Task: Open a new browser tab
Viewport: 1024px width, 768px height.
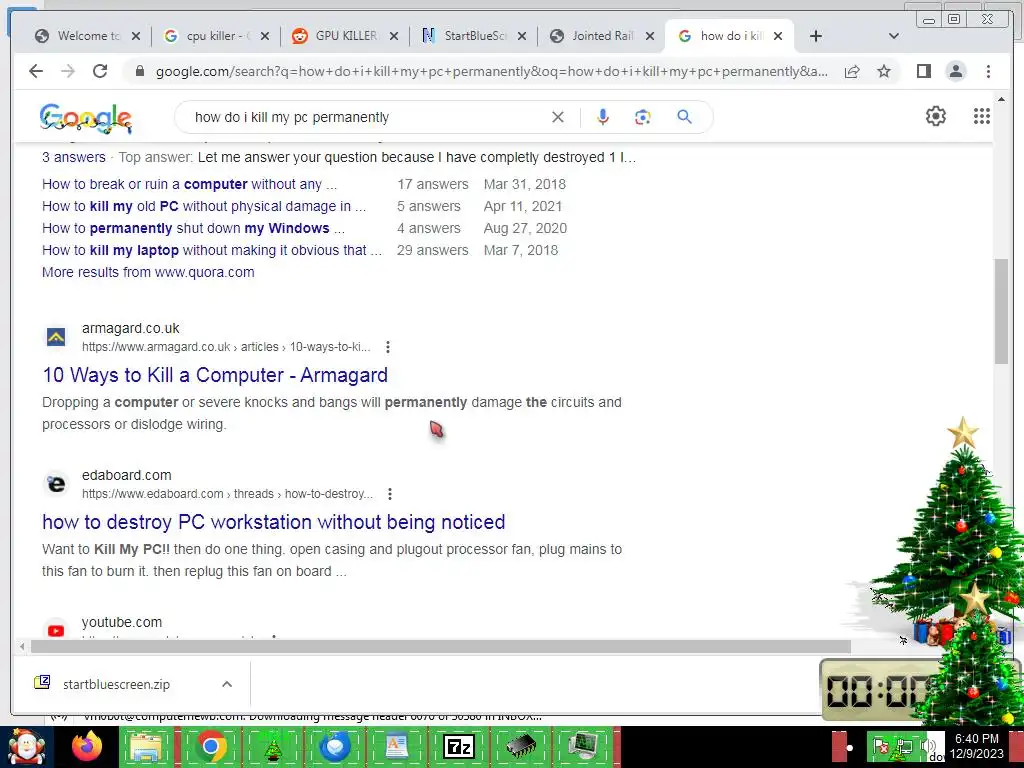Action: pyautogui.click(x=816, y=36)
